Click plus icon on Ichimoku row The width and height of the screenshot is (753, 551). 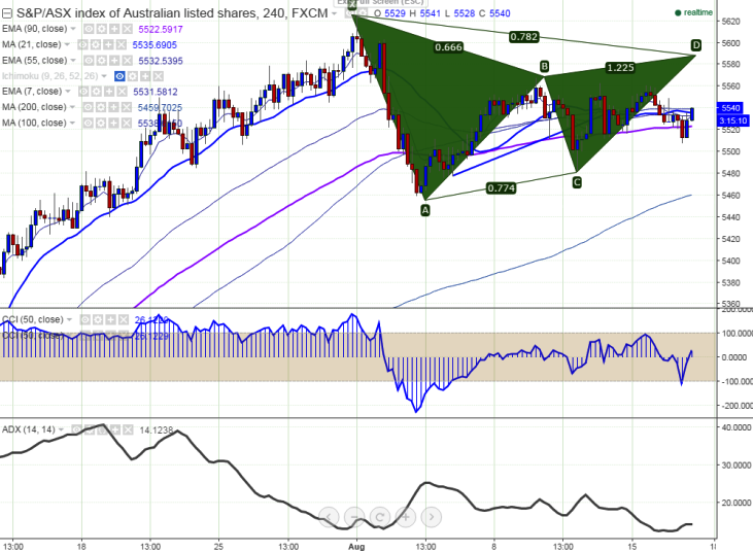click(x=146, y=76)
